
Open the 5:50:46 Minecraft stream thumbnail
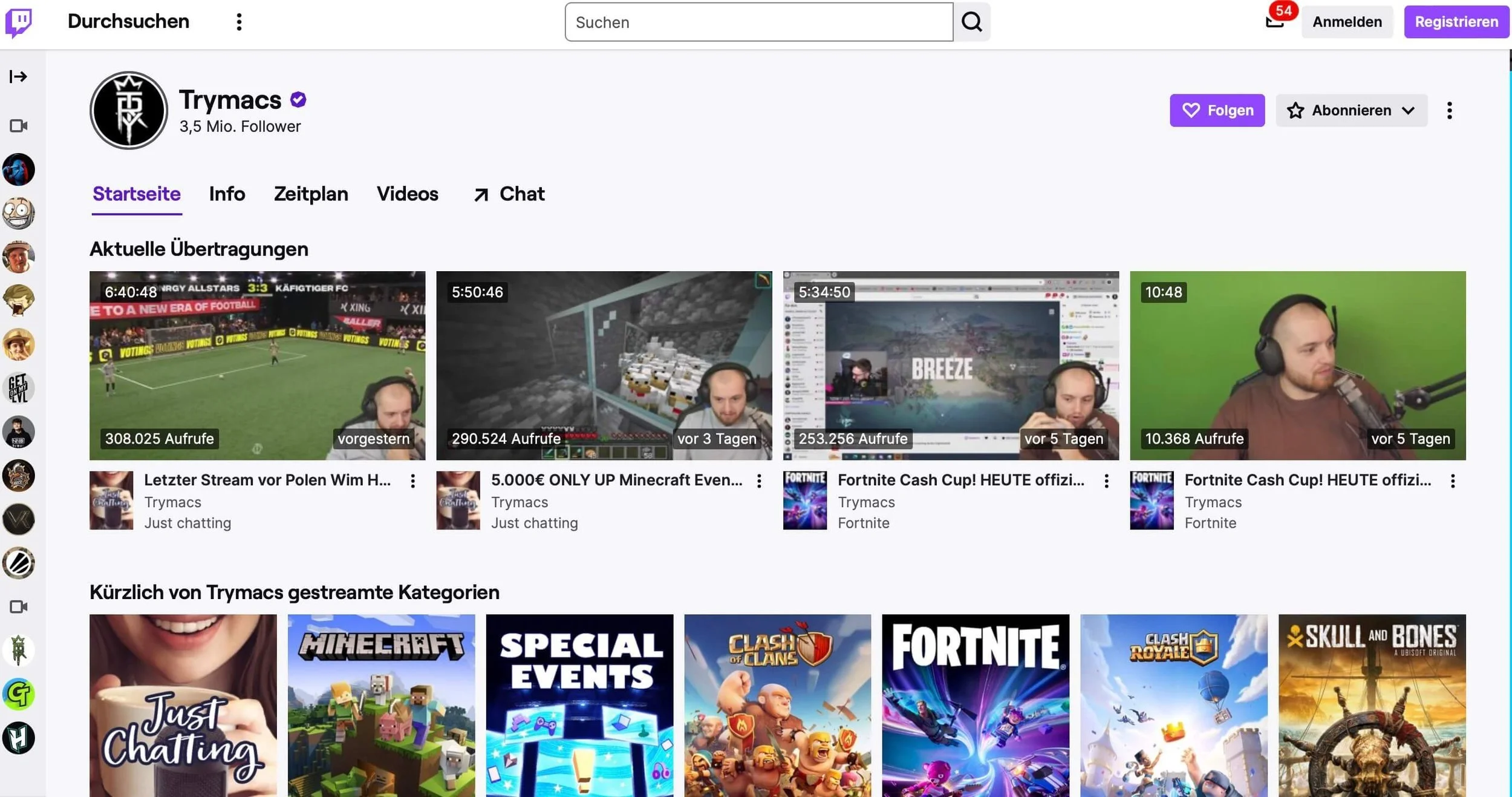(x=604, y=365)
